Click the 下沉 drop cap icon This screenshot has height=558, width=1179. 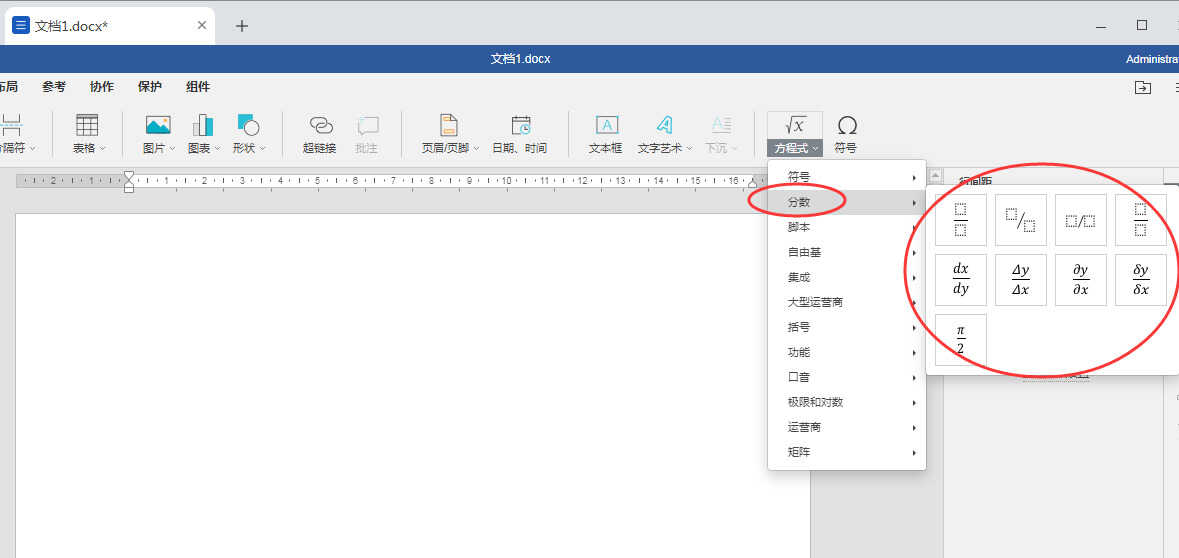[720, 125]
